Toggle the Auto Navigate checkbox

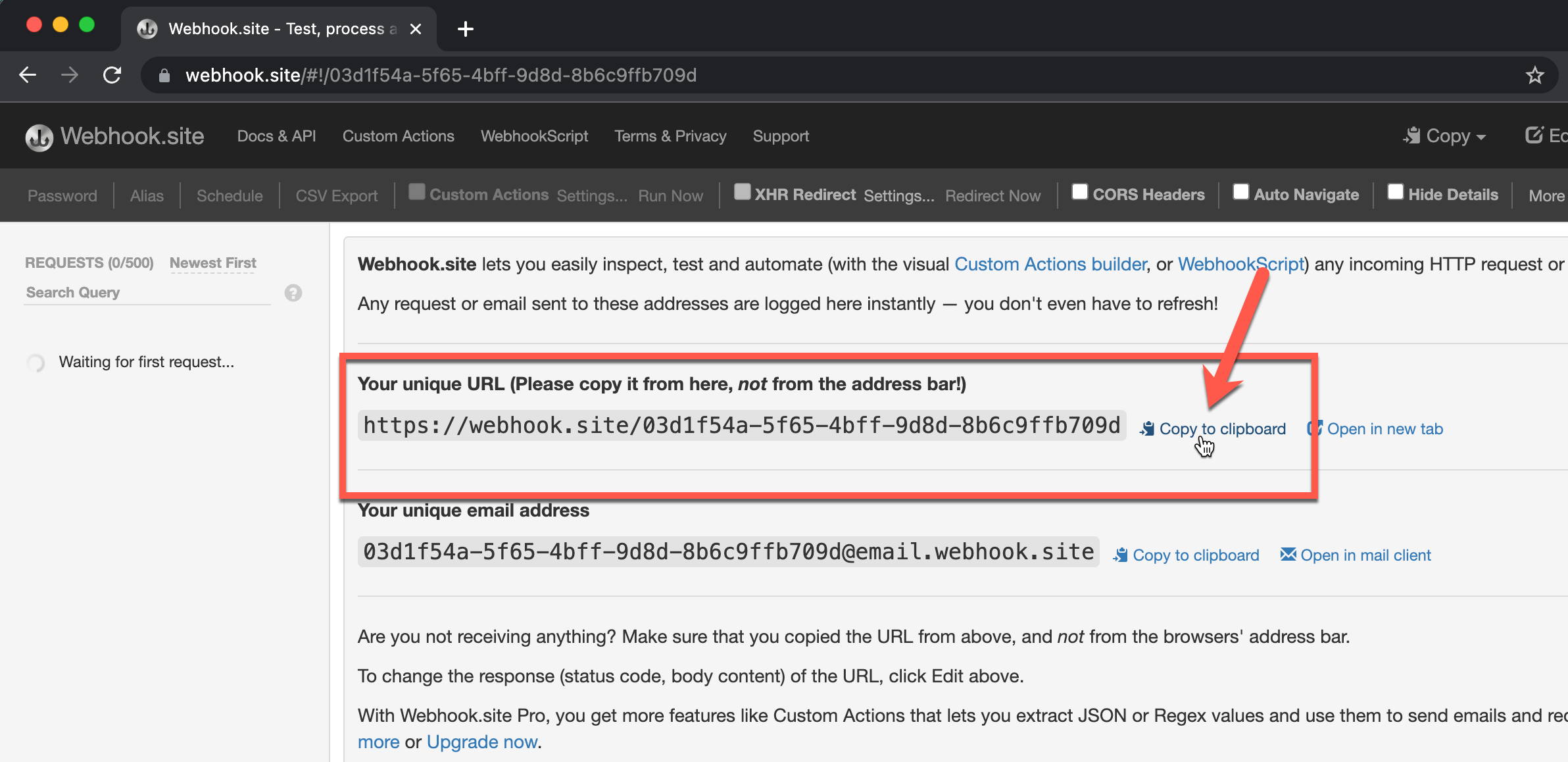1241,191
